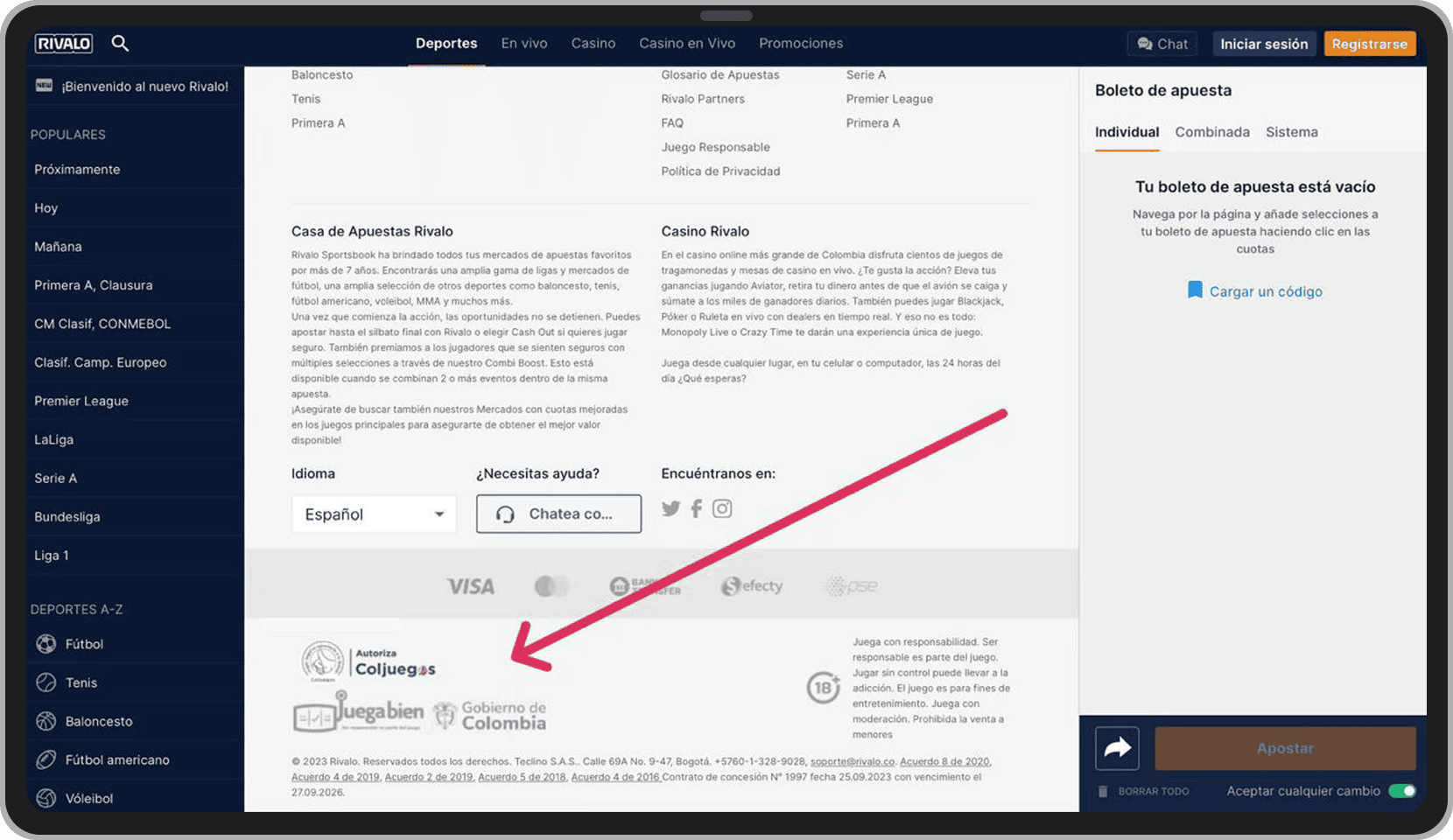Image resolution: width=1453 pixels, height=840 pixels.
Task: Select Hoy in sidebar
Action: tap(134, 207)
